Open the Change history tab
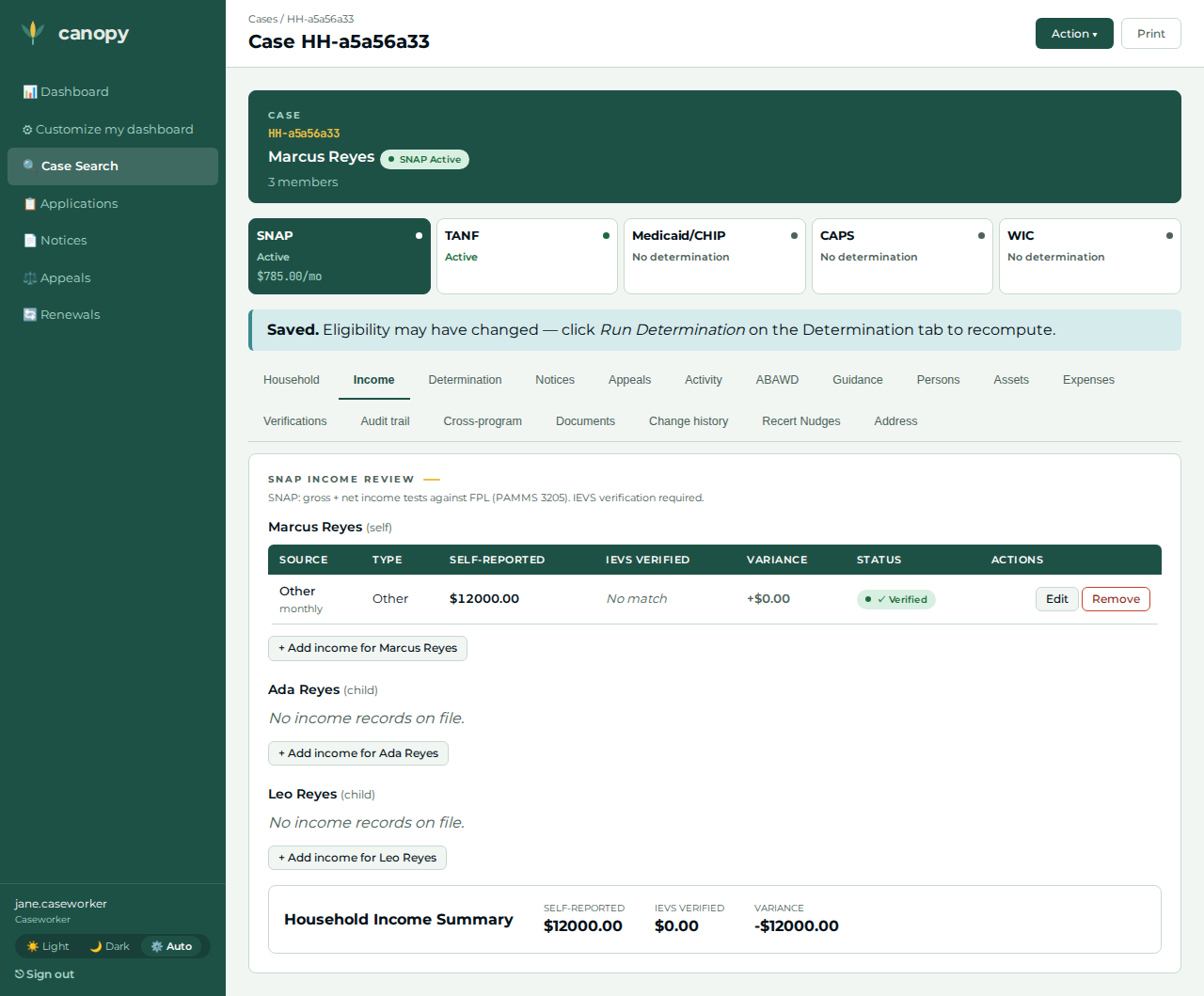1204x996 pixels. pos(689,421)
